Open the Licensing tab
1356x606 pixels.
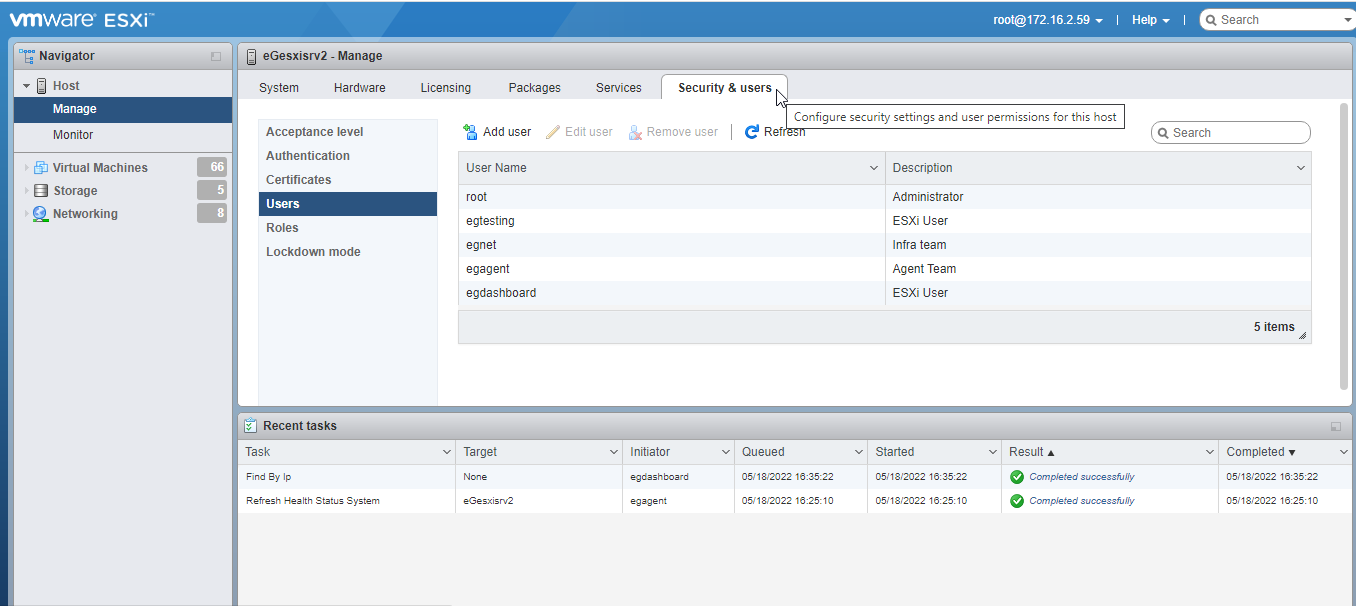(x=446, y=88)
